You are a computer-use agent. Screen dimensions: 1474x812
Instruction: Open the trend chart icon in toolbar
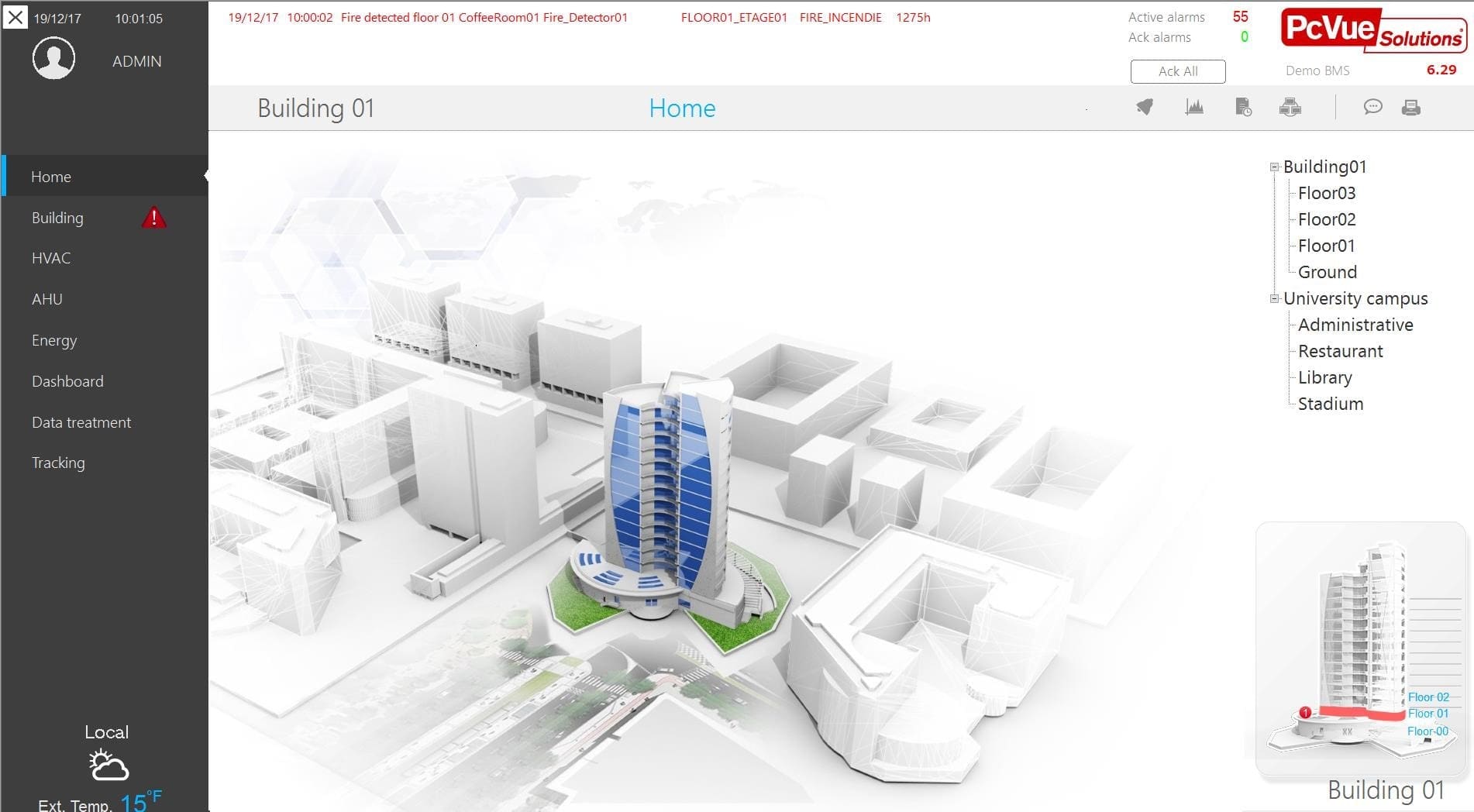pyautogui.click(x=1193, y=107)
